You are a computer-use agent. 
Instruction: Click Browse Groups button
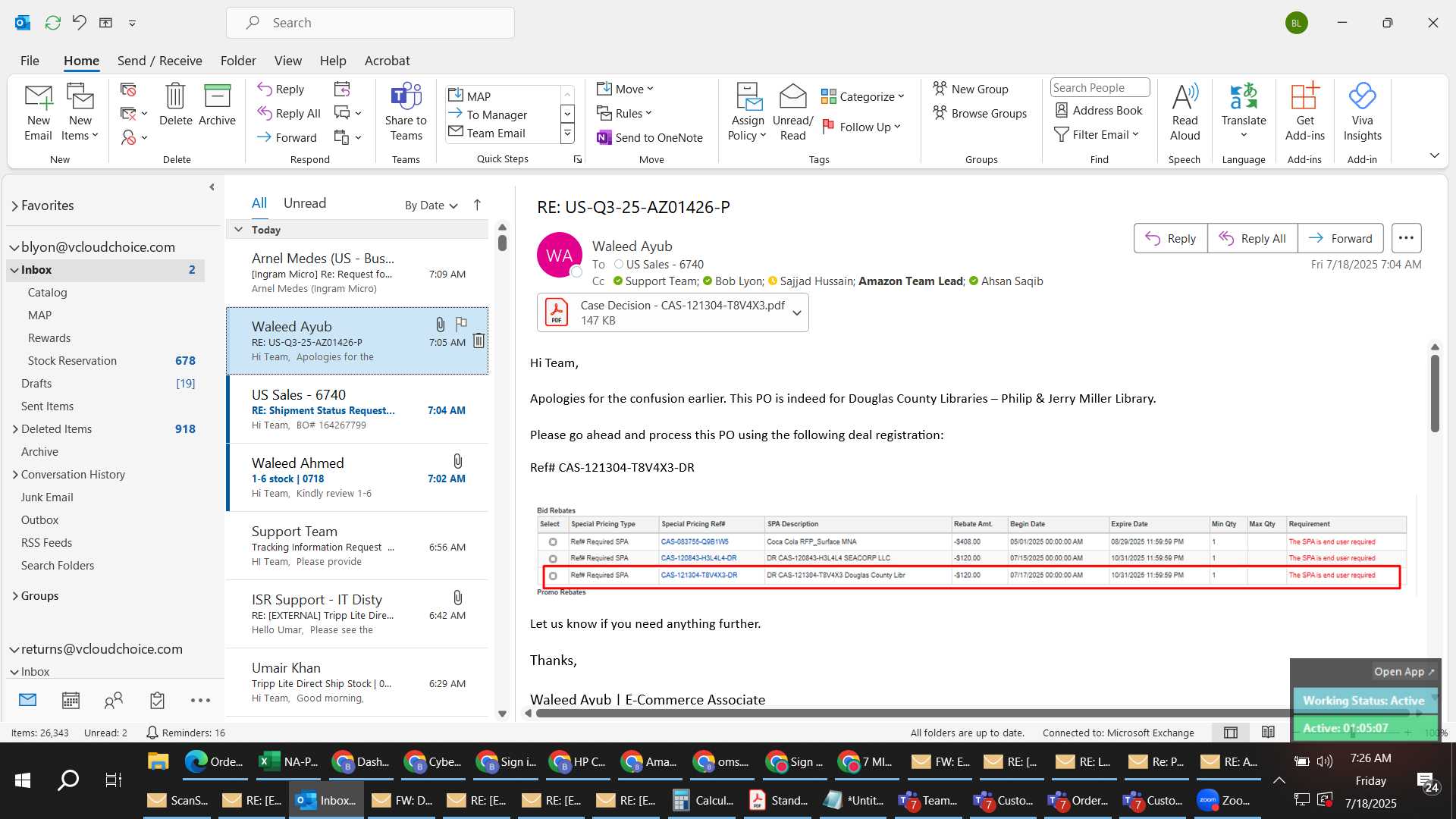(x=979, y=113)
